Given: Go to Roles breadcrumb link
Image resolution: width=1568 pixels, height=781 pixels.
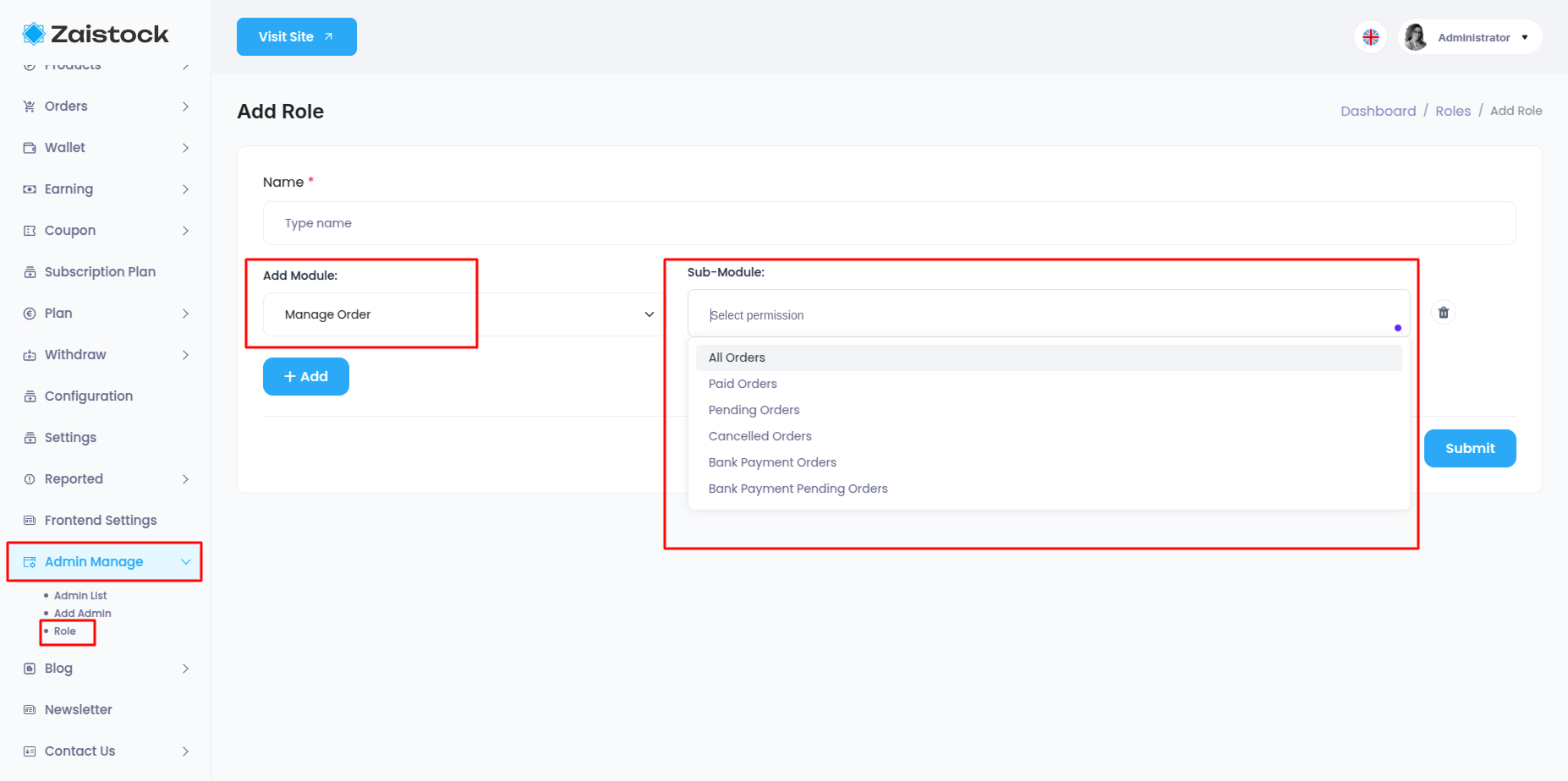Looking at the screenshot, I should pos(1453,111).
